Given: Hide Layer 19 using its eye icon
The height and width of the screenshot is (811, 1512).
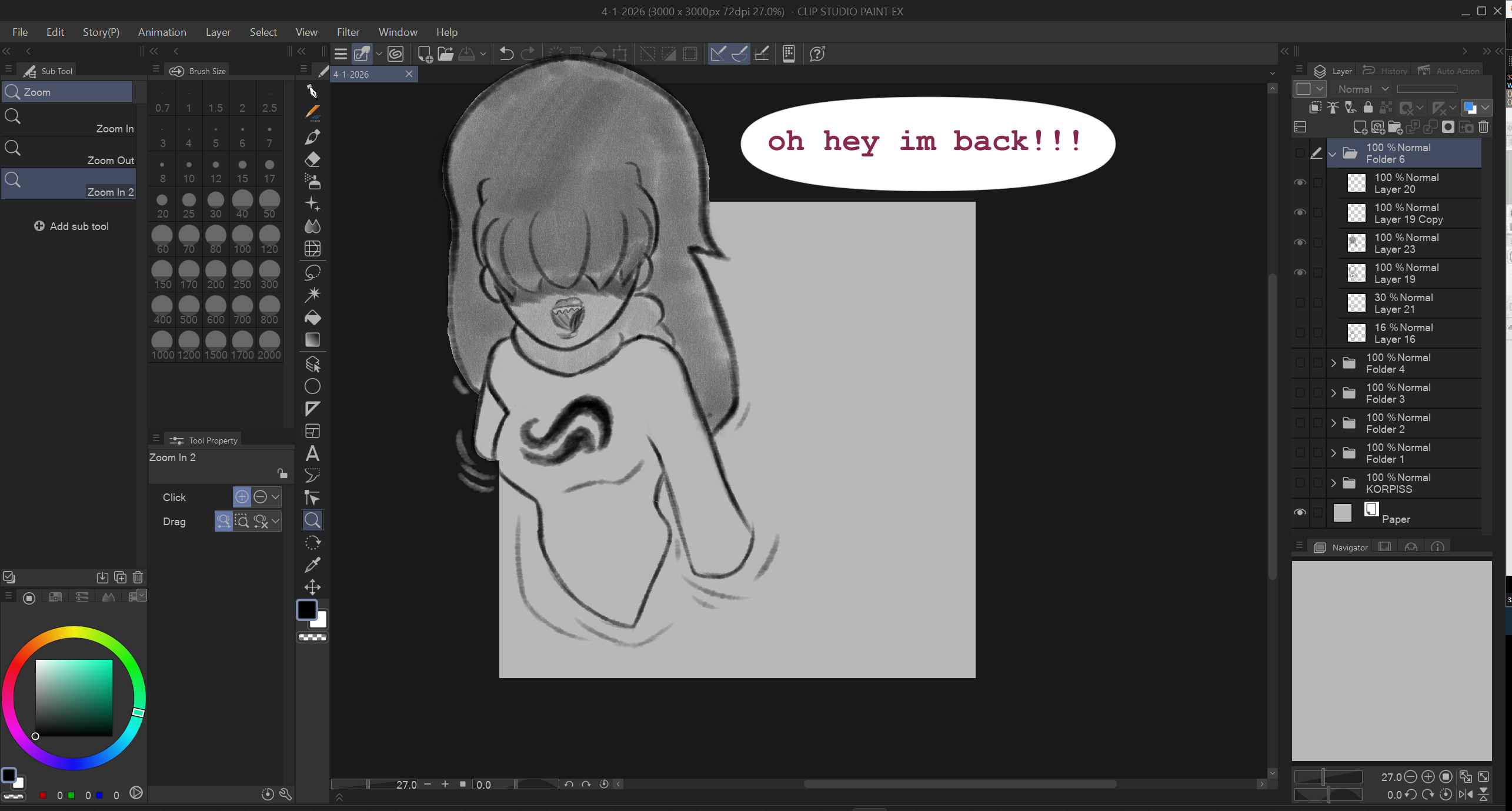Looking at the screenshot, I should (x=1300, y=273).
